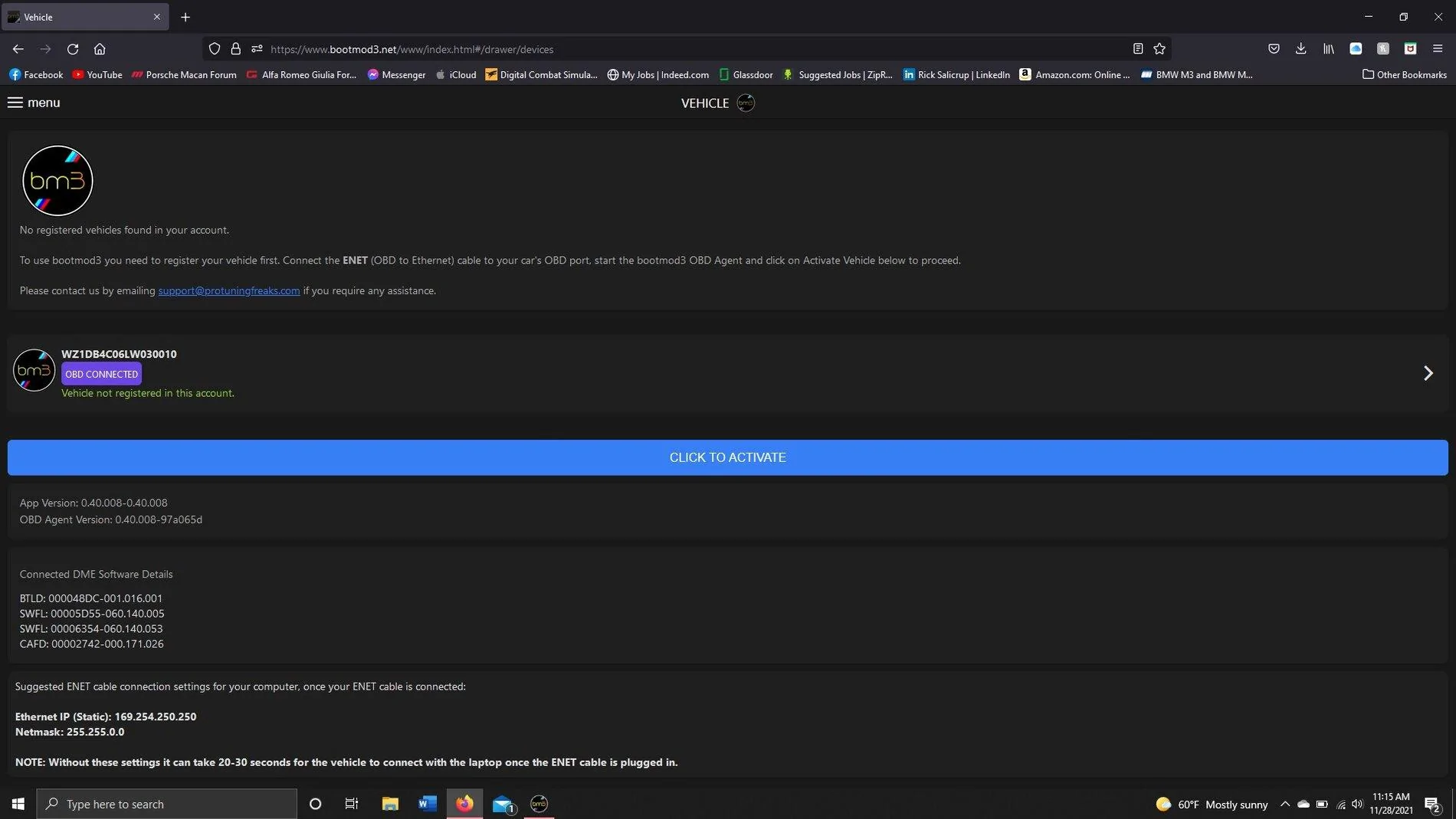Open the network icon in system tray
Viewport: 1456px width, 819px height.
[x=1340, y=804]
